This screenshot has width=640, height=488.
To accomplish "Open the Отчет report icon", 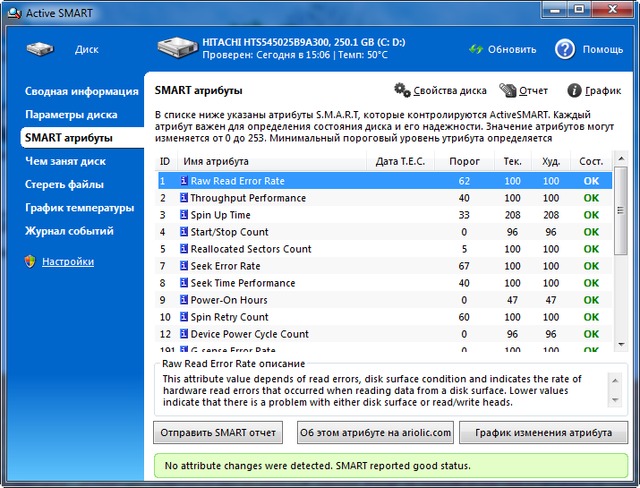I will pyautogui.click(x=508, y=90).
